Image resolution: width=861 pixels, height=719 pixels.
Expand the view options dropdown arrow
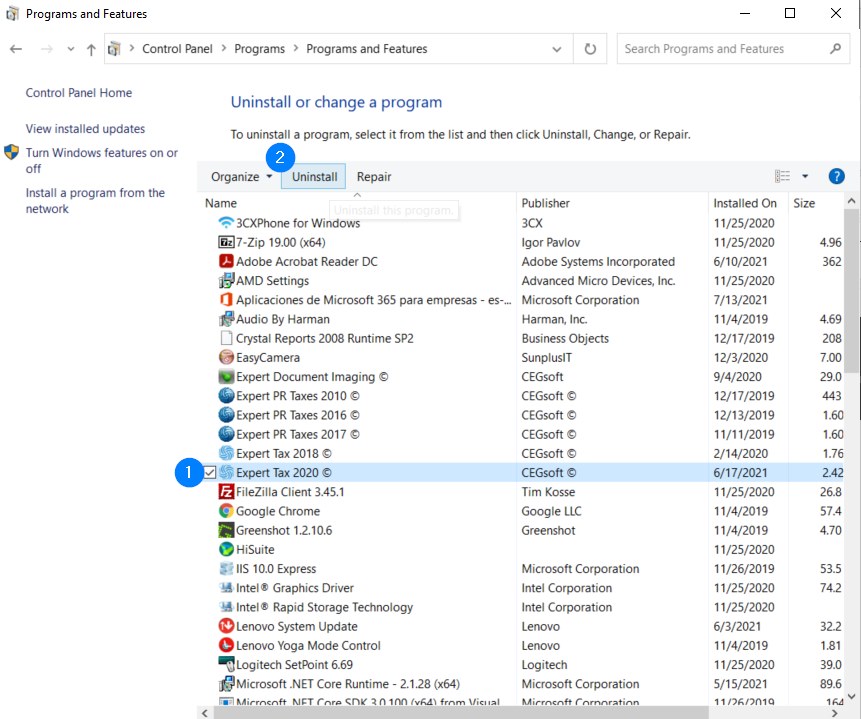pyautogui.click(x=805, y=176)
